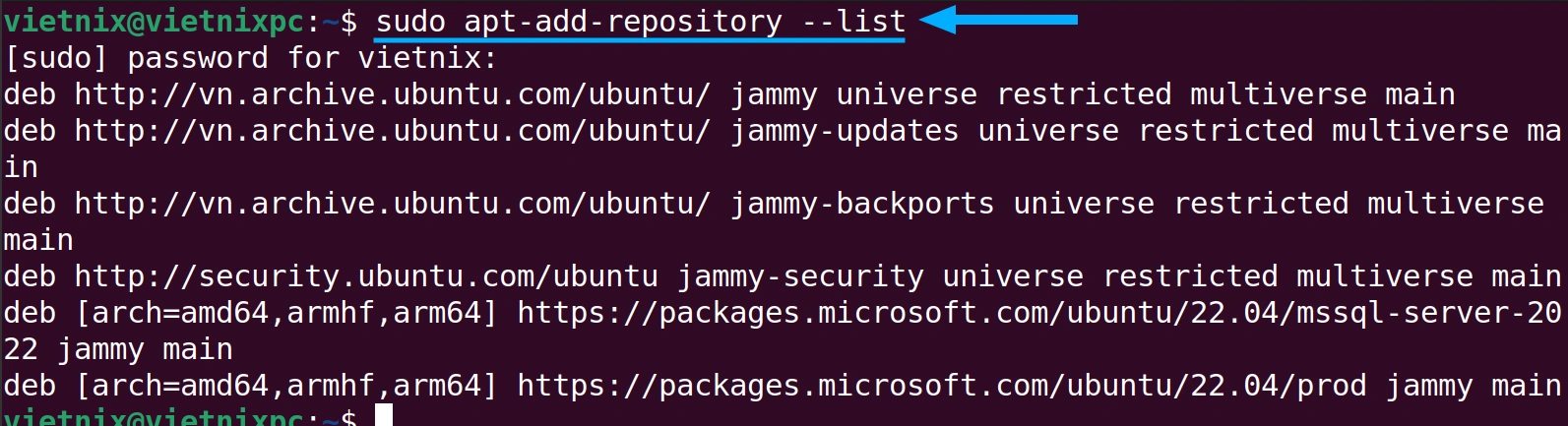
Task: Open the vn.archive URL on the first jammy line
Action: (x=392, y=94)
